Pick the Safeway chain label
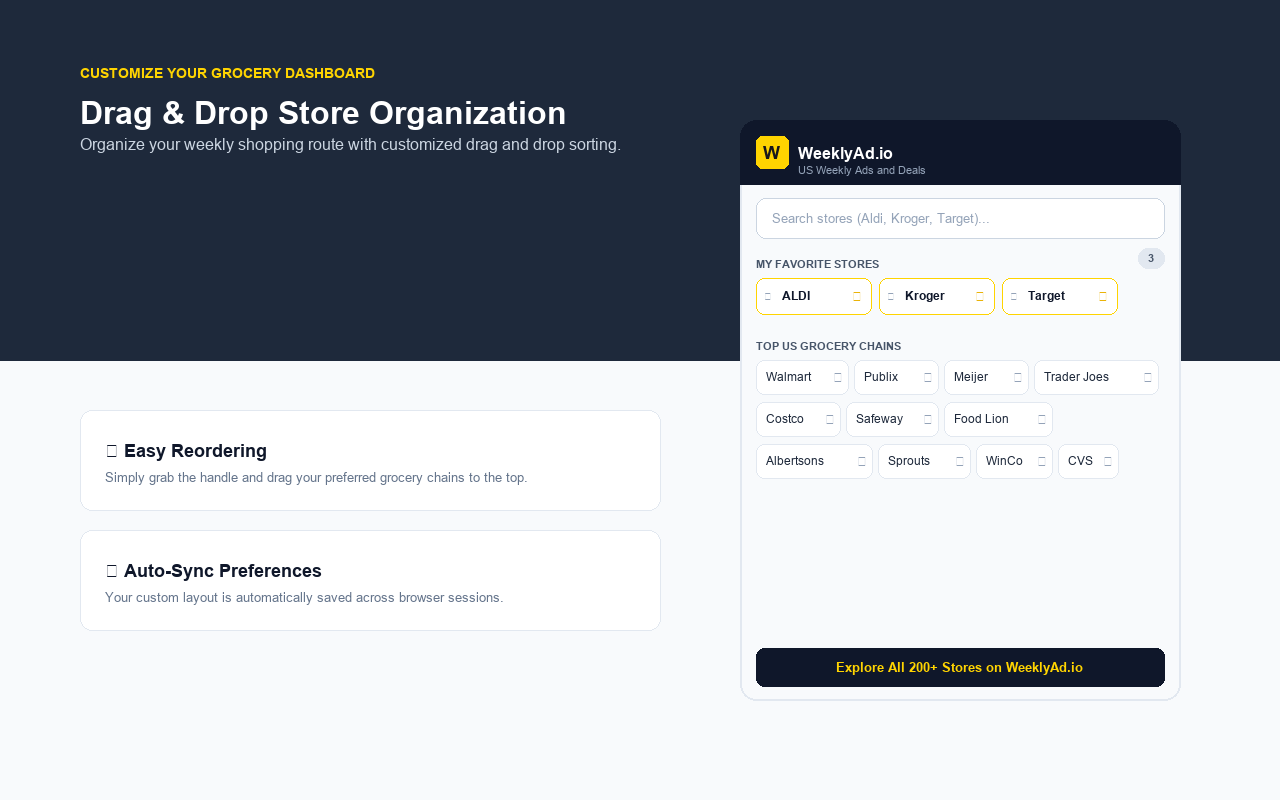Screen dimensions: 1280x800 [879, 419]
